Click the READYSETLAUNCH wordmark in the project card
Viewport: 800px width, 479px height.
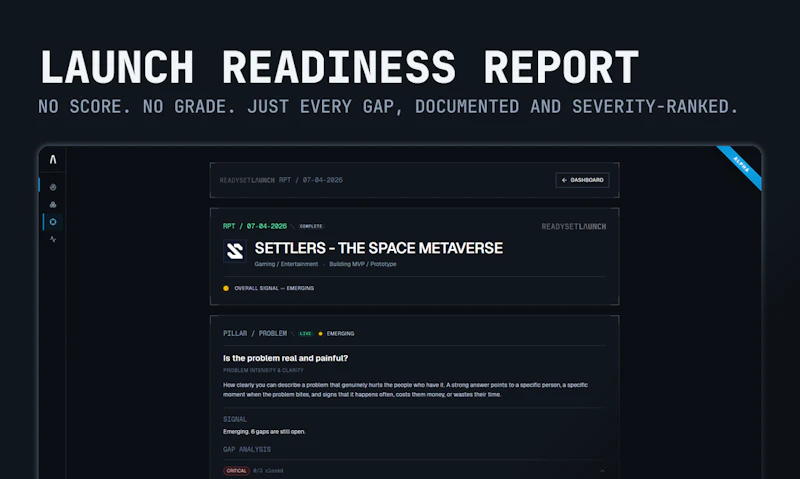pyautogui.click(x=574, y=226)
